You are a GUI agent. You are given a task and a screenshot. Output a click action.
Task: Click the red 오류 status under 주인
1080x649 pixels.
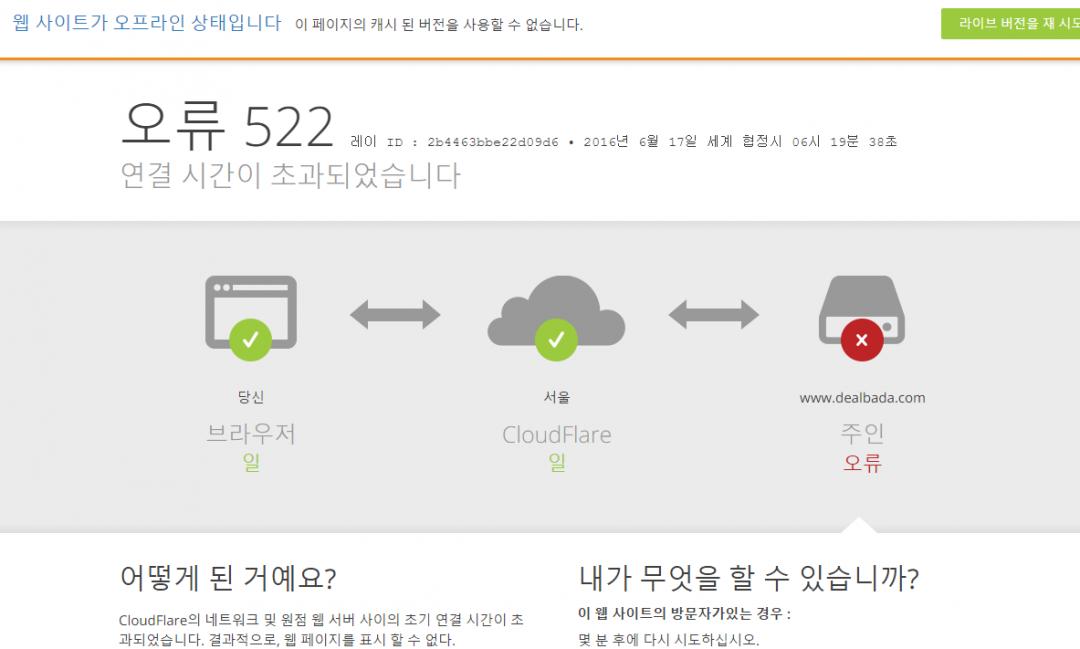point(862,463)
